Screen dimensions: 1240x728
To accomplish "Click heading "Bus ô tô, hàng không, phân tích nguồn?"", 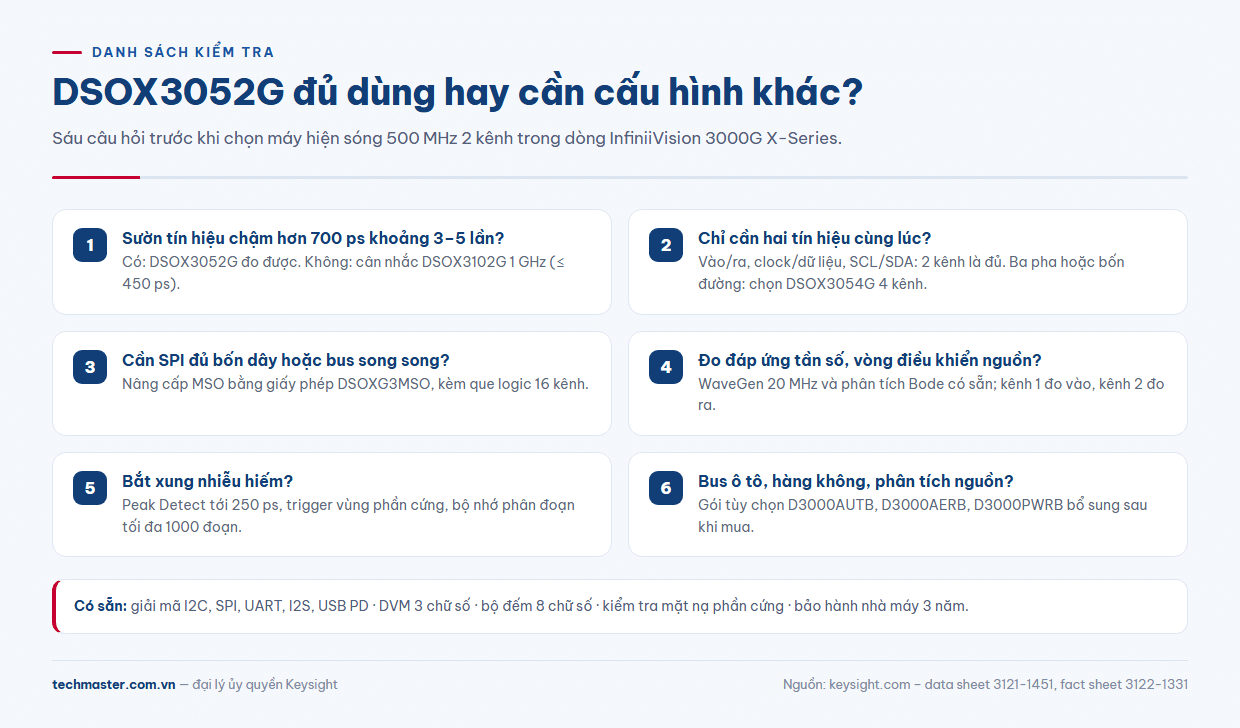I will (x=856, y=481).
